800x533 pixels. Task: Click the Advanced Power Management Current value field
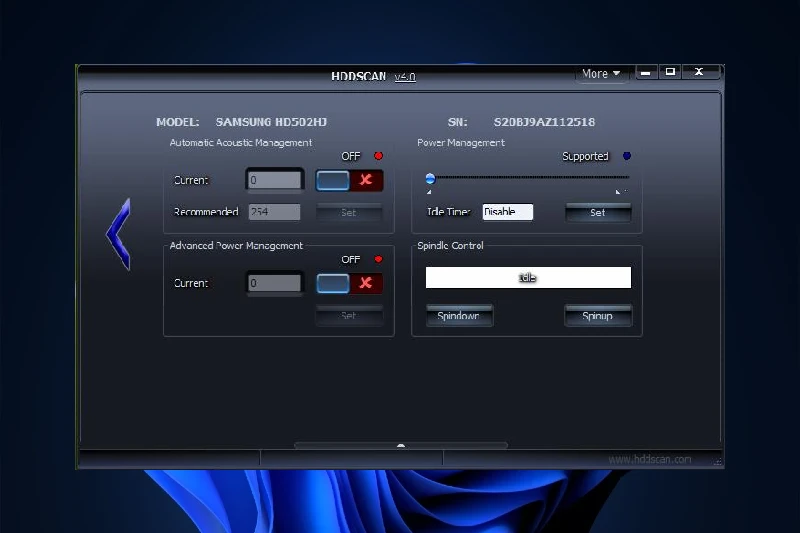tap(274, 283)
